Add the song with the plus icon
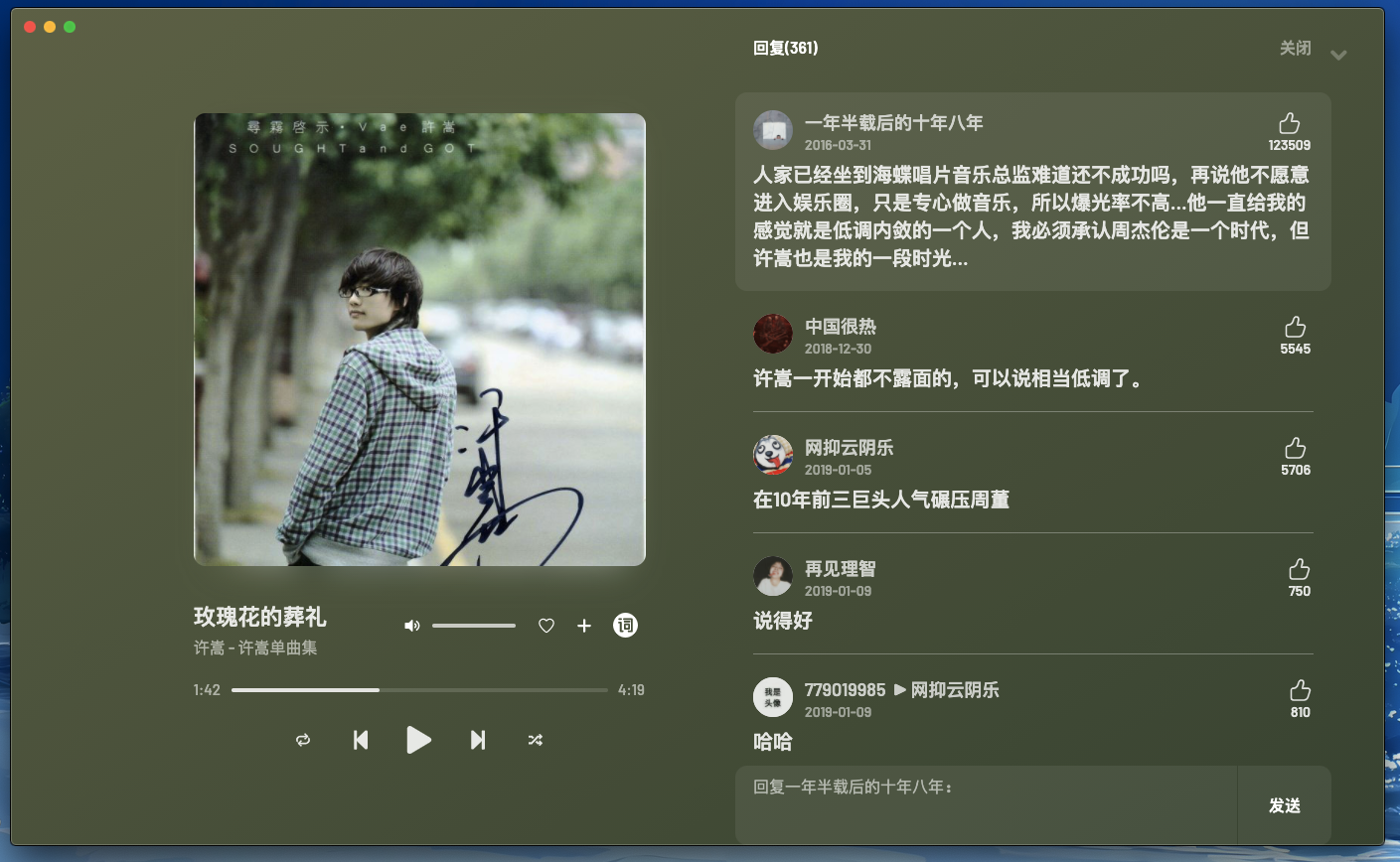This screenshot has width=1400, height=862. (584, 626)
